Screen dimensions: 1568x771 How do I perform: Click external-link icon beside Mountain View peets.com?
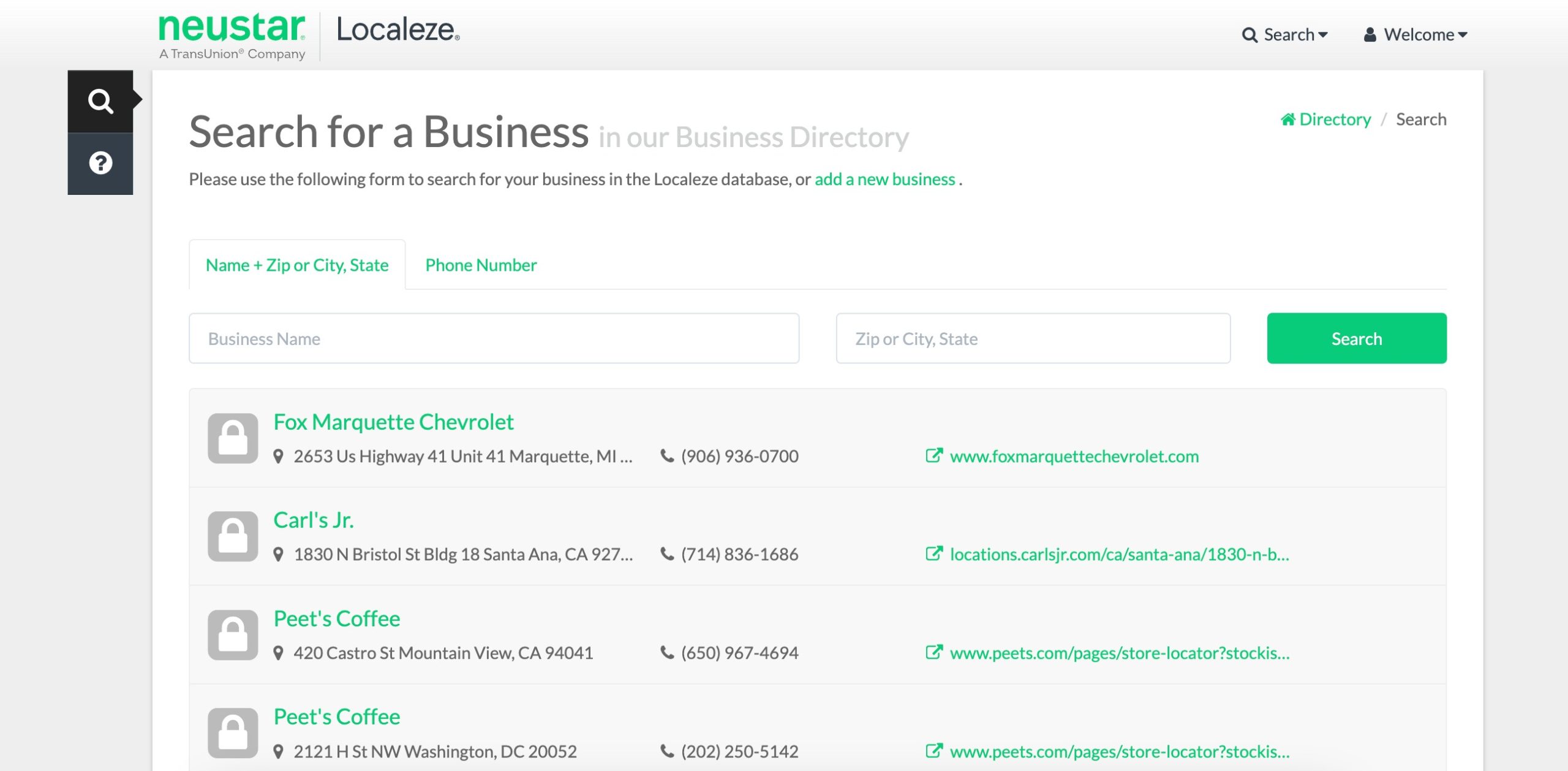click(x=934, y=652)
